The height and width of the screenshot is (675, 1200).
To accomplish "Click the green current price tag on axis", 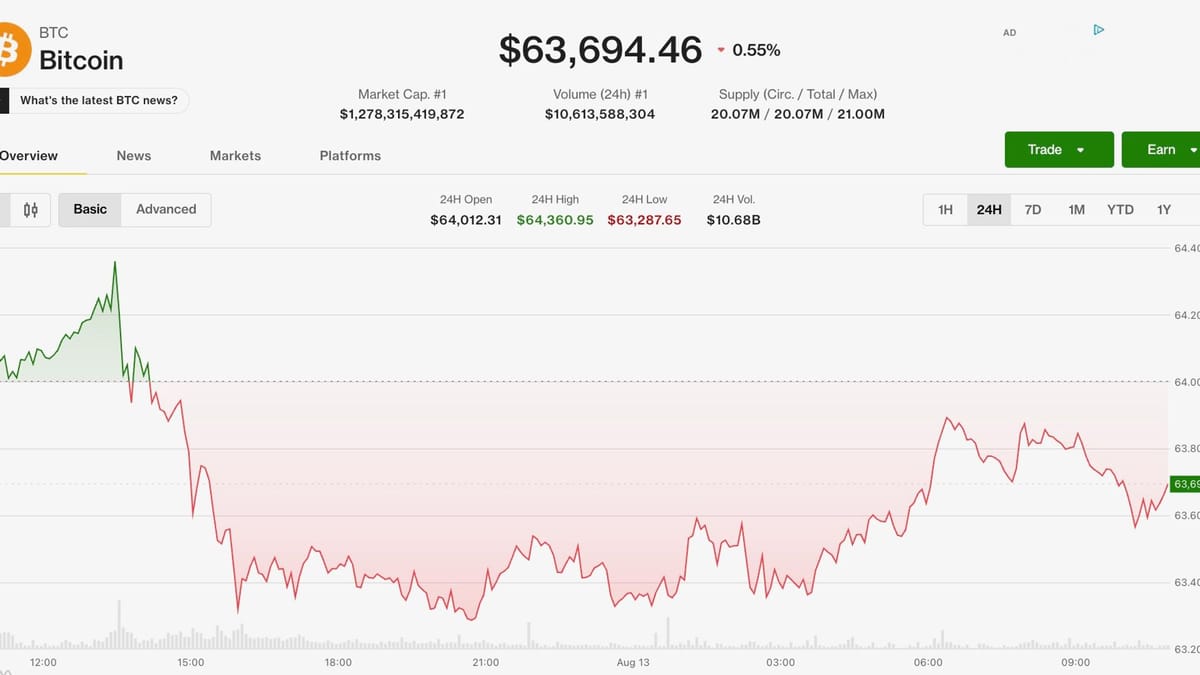I will [1185, 484].
